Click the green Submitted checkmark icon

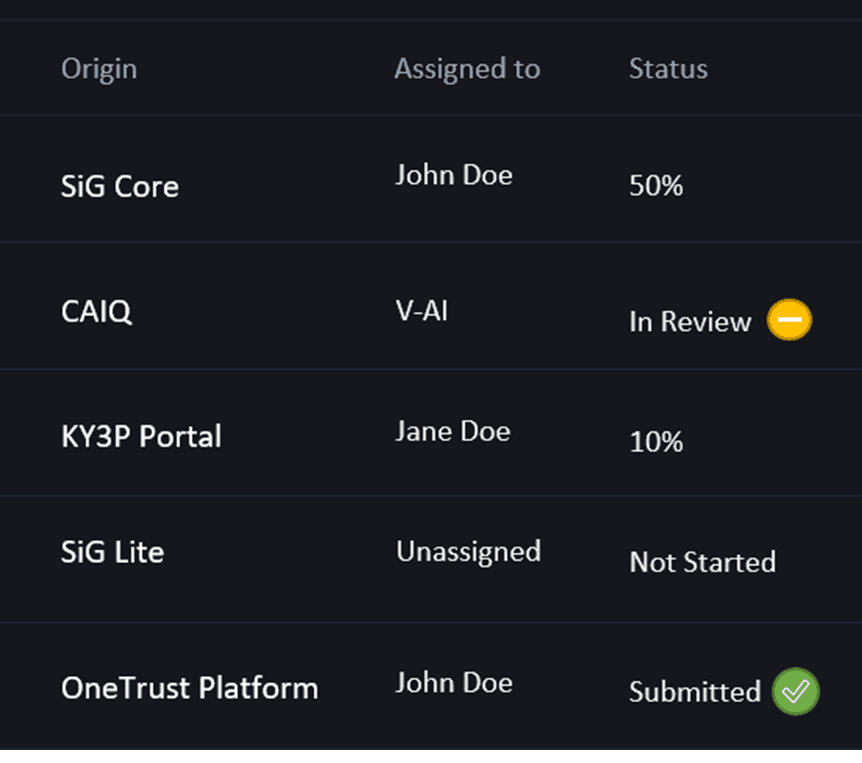[x=795, y=691]
